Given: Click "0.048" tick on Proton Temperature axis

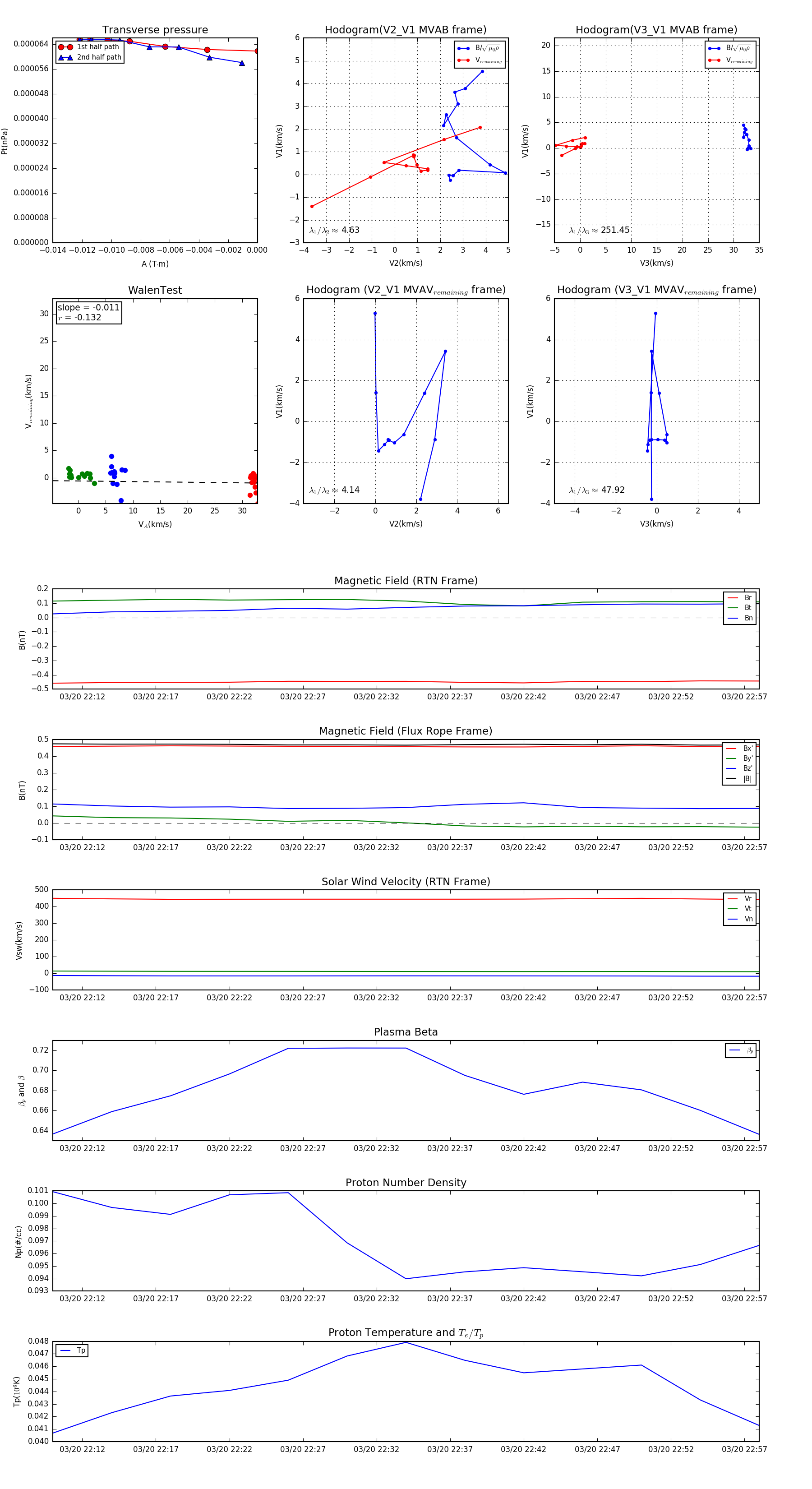Looking at the screenshot, I should pyautogui.click(x=38, y=1341).
